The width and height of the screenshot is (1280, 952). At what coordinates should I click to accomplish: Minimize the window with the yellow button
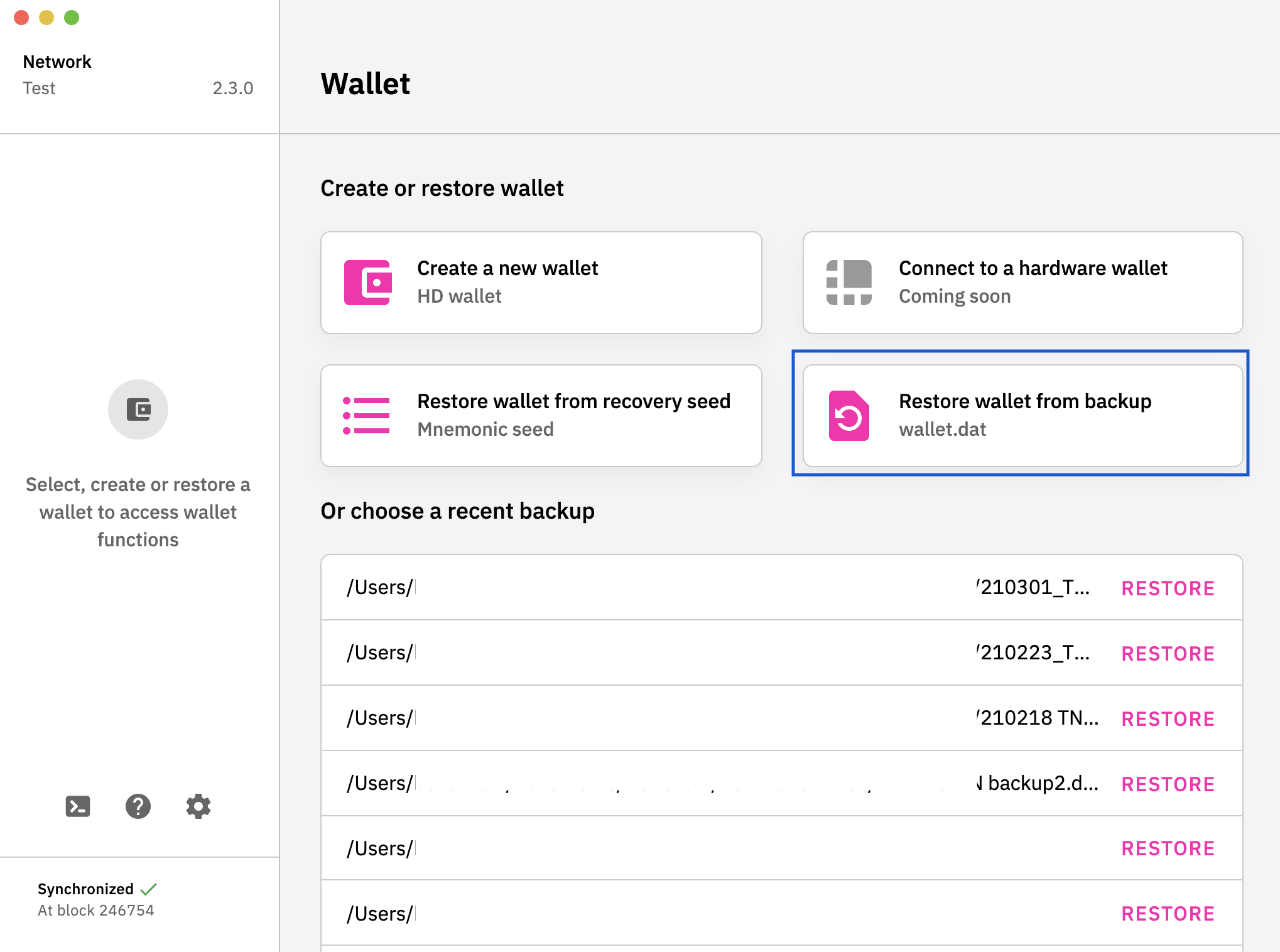(x=46, y=18)
